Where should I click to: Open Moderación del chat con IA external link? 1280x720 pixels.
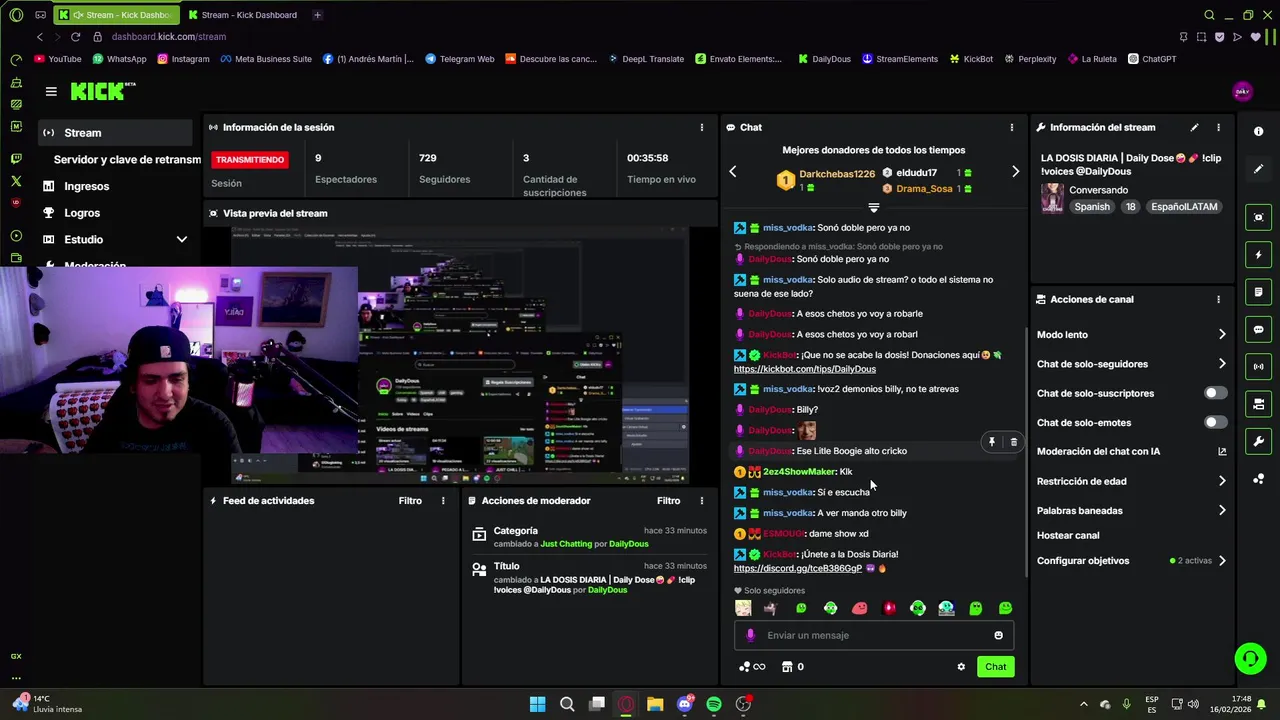click(x=1222, y=452)
